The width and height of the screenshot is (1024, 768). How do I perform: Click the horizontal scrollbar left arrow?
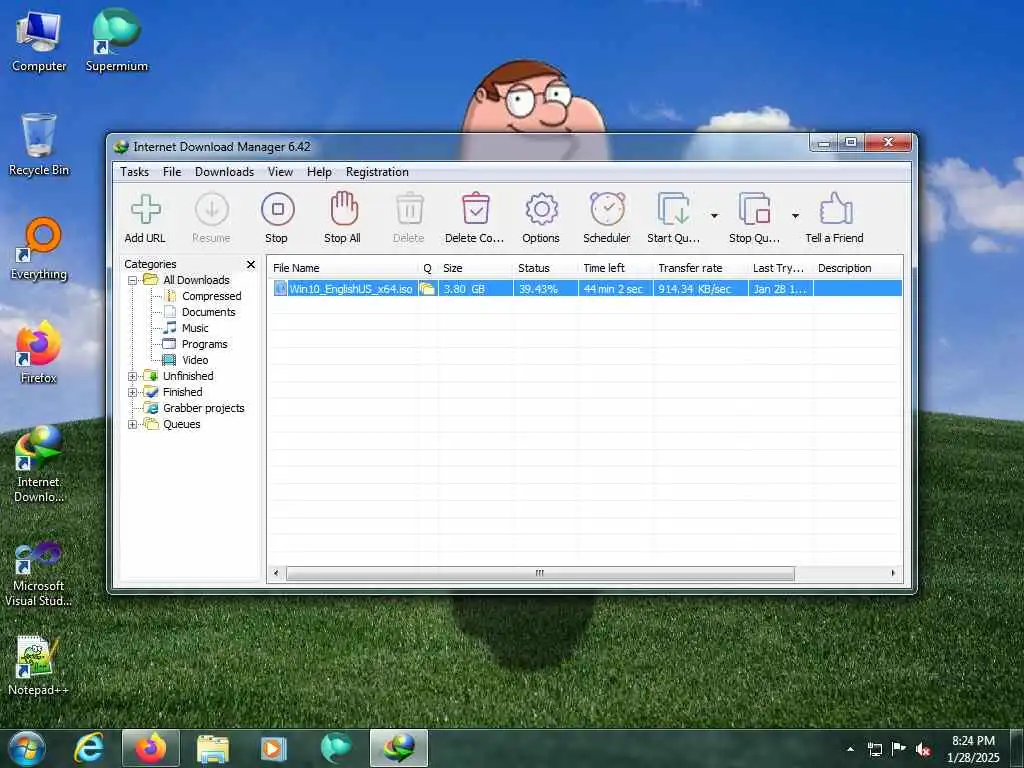pos(276,573)
